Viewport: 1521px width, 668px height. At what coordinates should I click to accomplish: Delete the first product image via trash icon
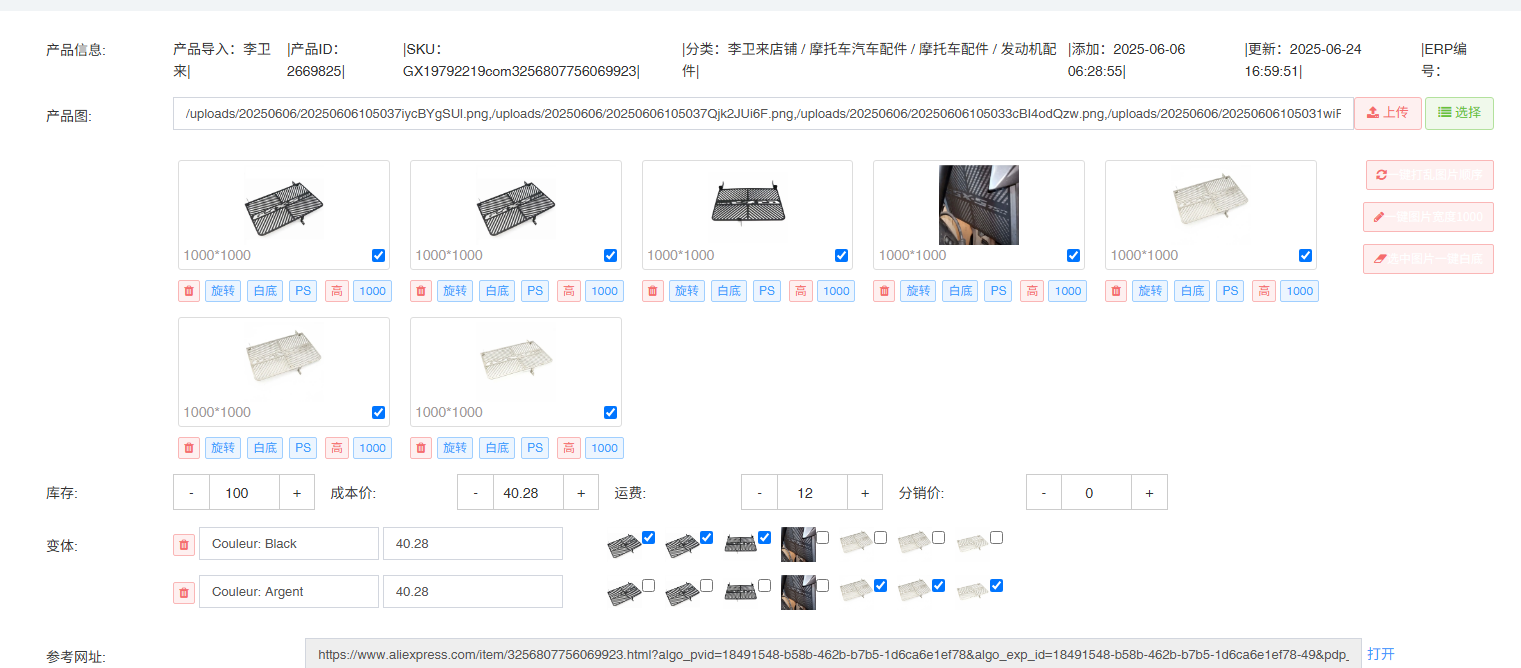189,291
